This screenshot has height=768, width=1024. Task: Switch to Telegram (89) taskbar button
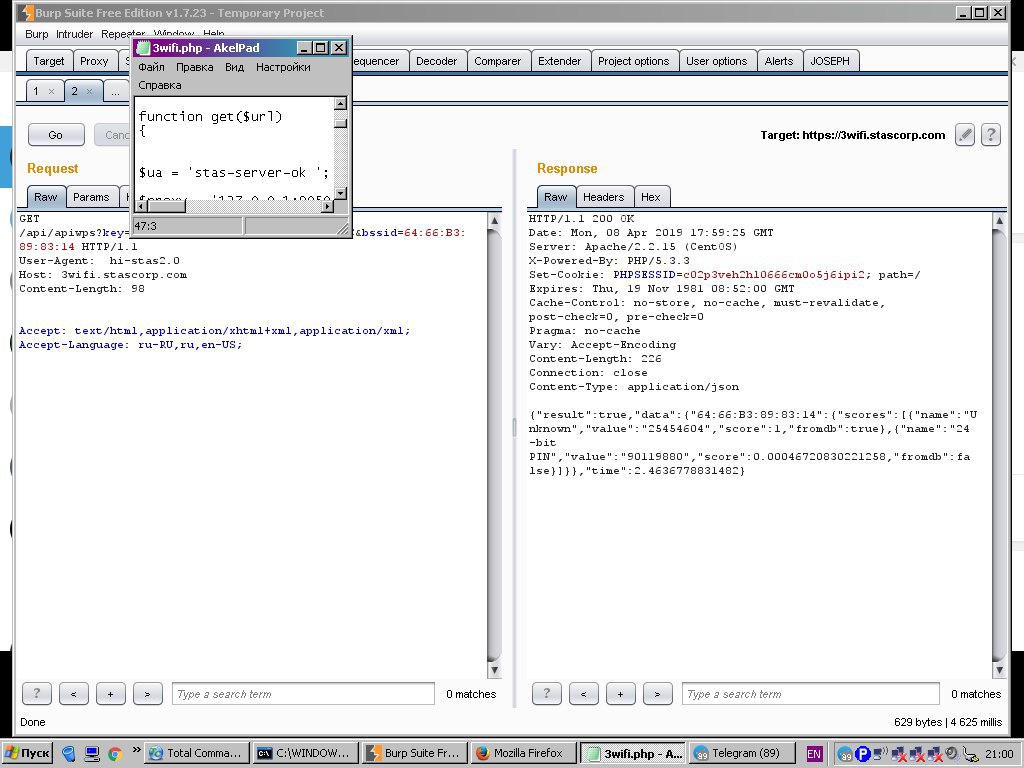743,753
